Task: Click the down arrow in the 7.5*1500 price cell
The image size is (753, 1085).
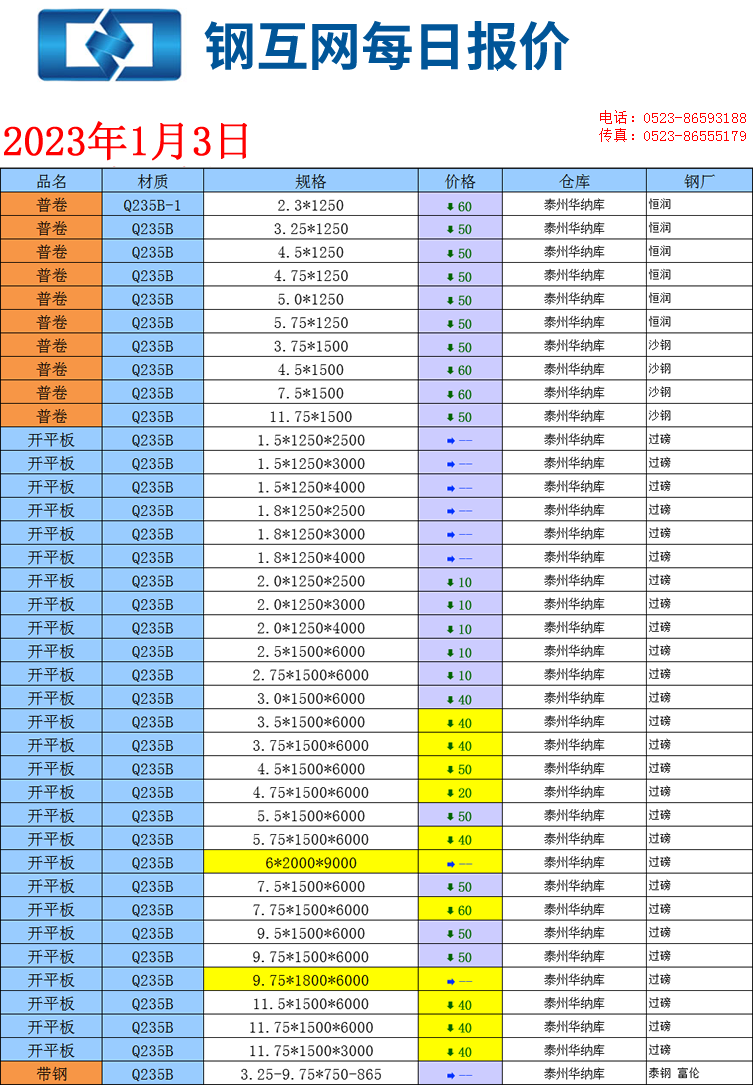Action: pos(450,394)
